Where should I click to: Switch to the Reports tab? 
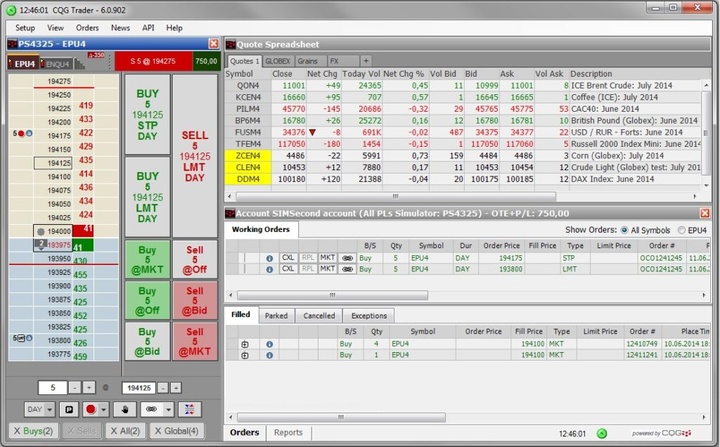tap(288, 433)
